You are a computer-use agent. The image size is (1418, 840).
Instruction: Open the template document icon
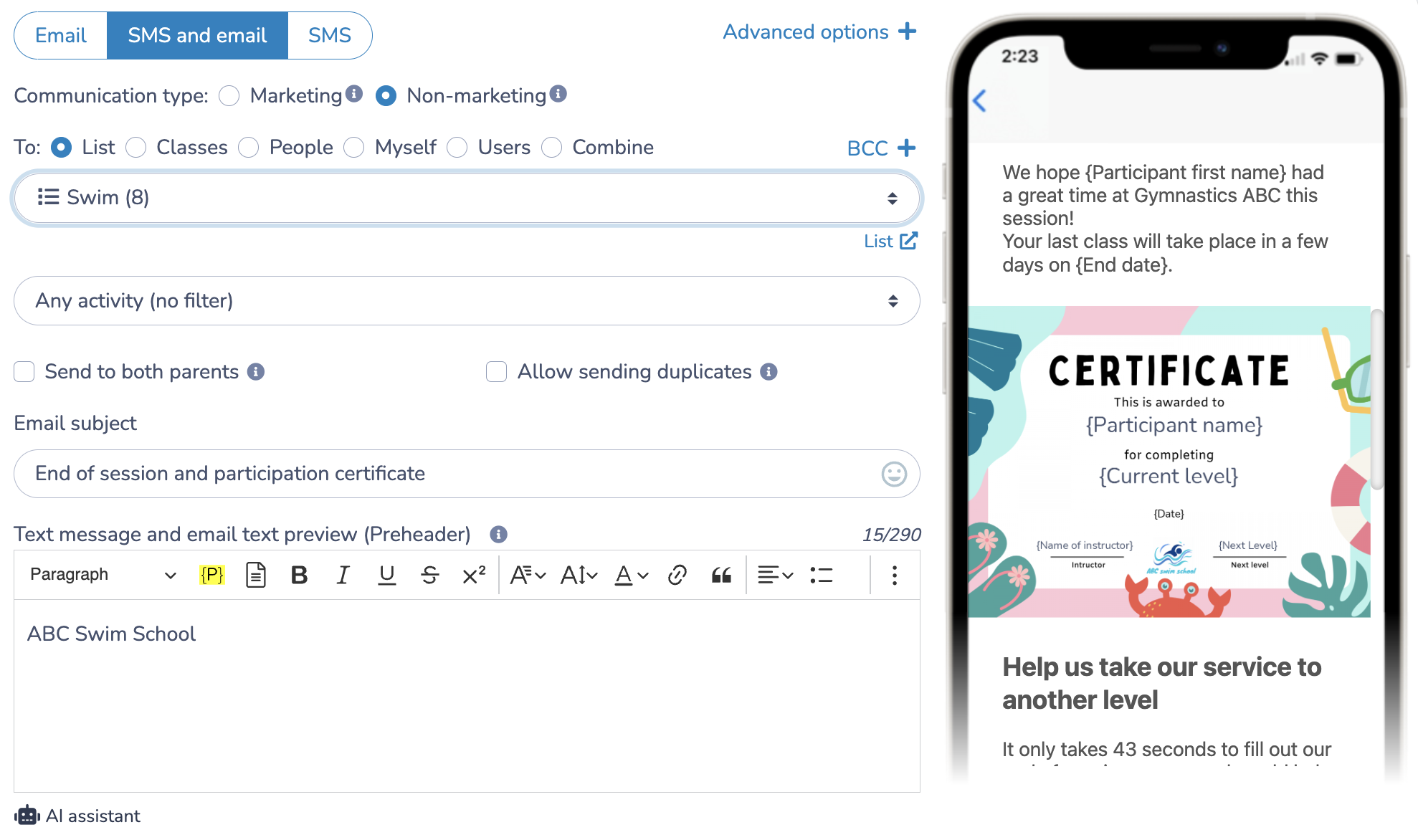click(256, 575)
